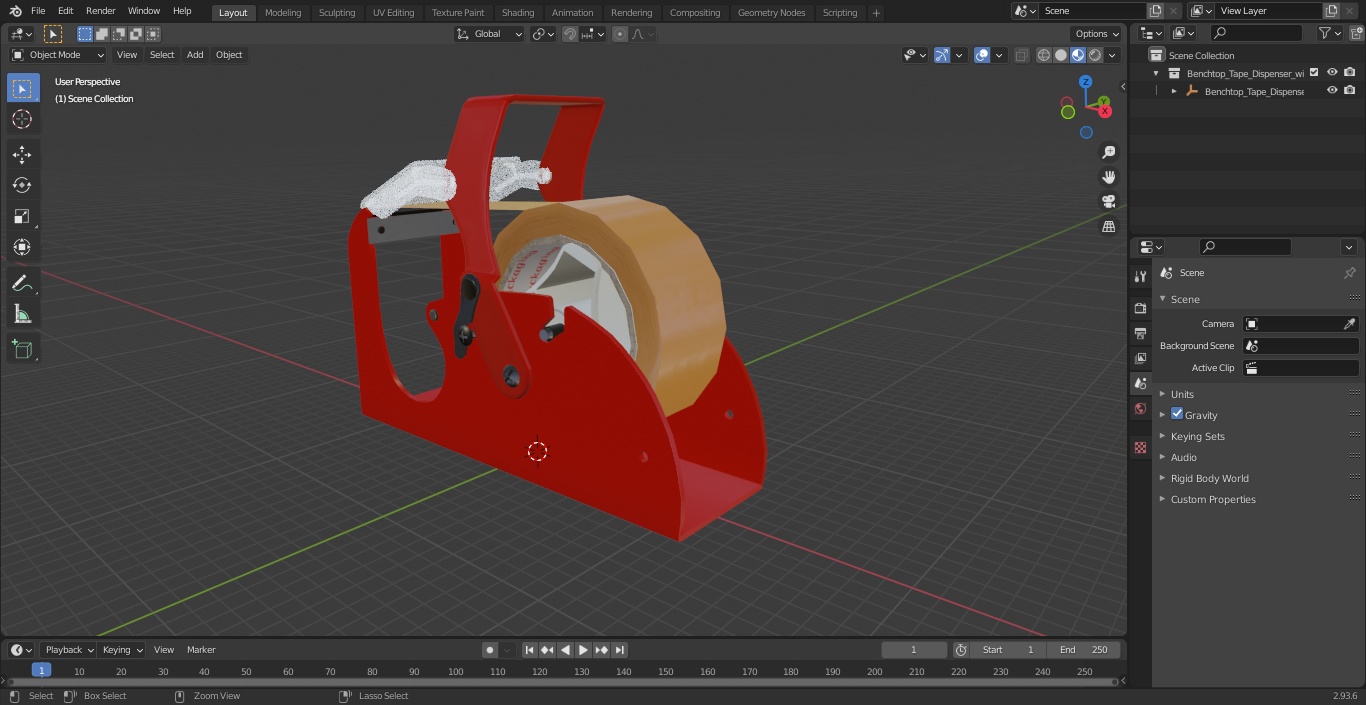Exclude the Benchtop_Tape_Dispenser collection via checkbox

[1314, 73]
